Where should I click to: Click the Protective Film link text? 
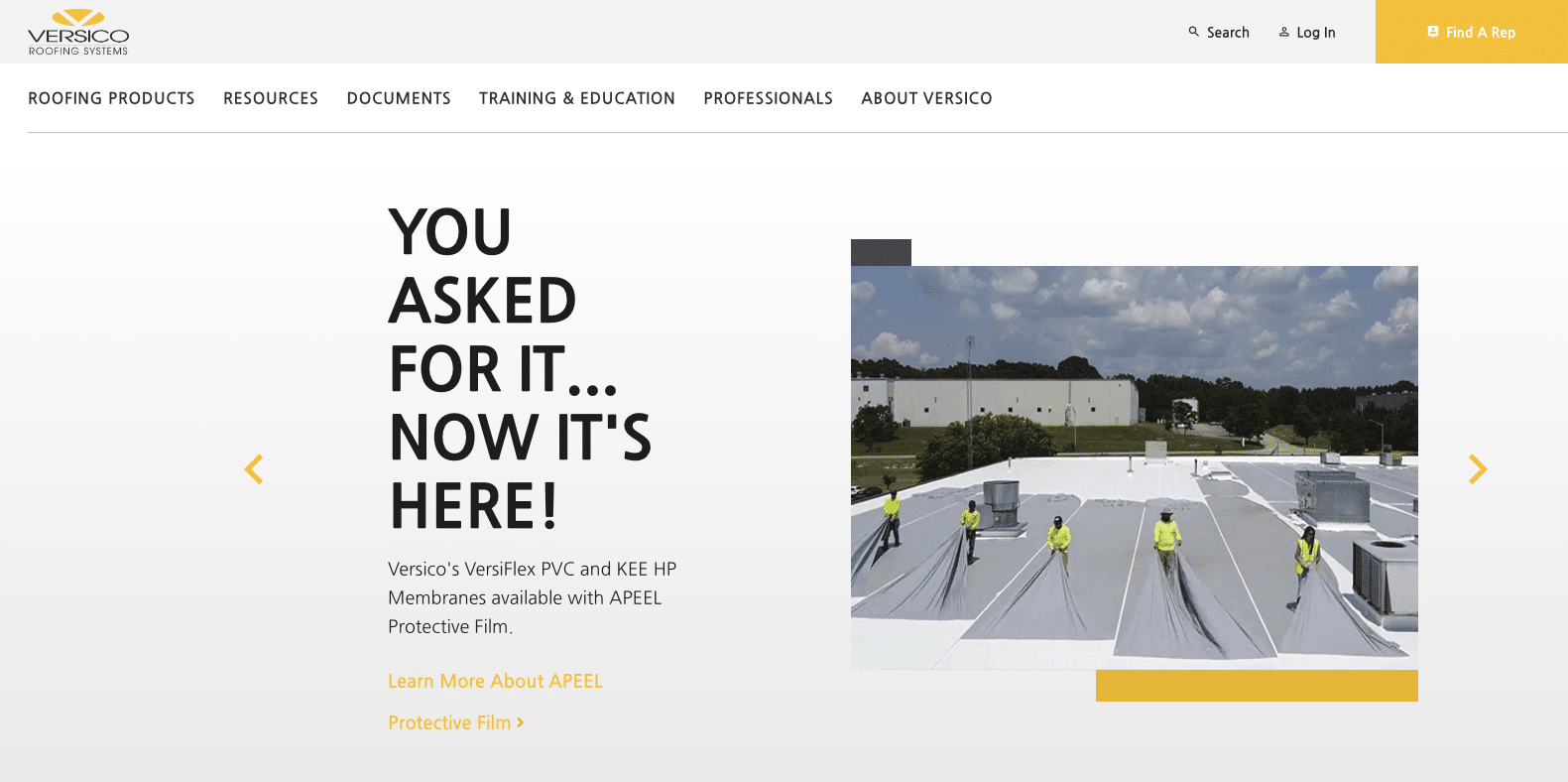click(449, 722)
